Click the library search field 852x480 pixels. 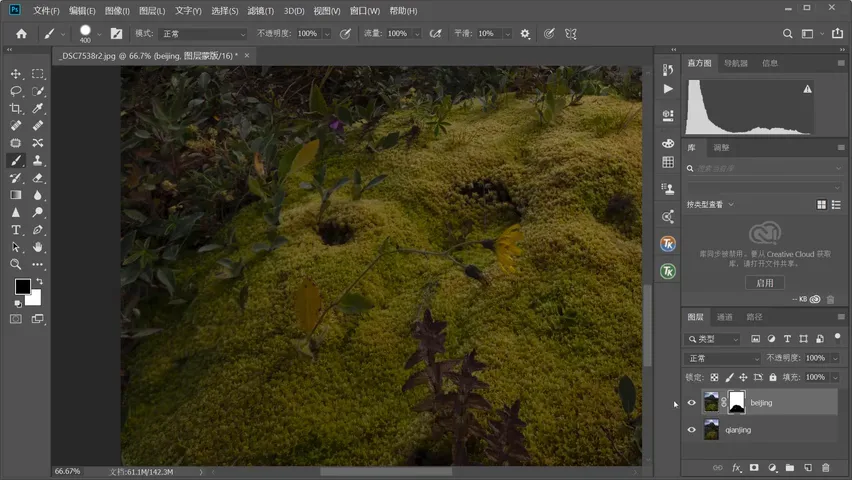765,169
